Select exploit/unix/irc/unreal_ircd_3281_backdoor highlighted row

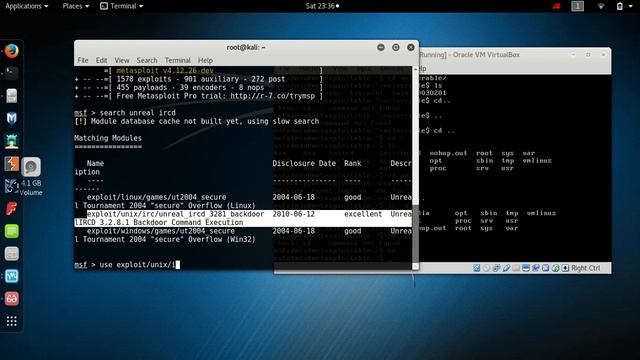pos(243,218)
